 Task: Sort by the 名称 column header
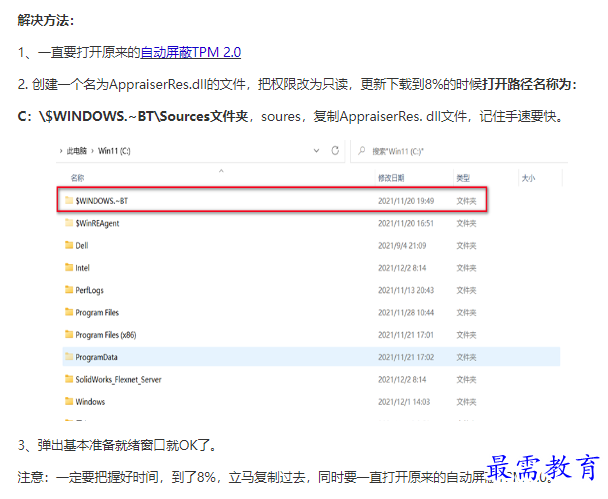click(x=77, y=178)
